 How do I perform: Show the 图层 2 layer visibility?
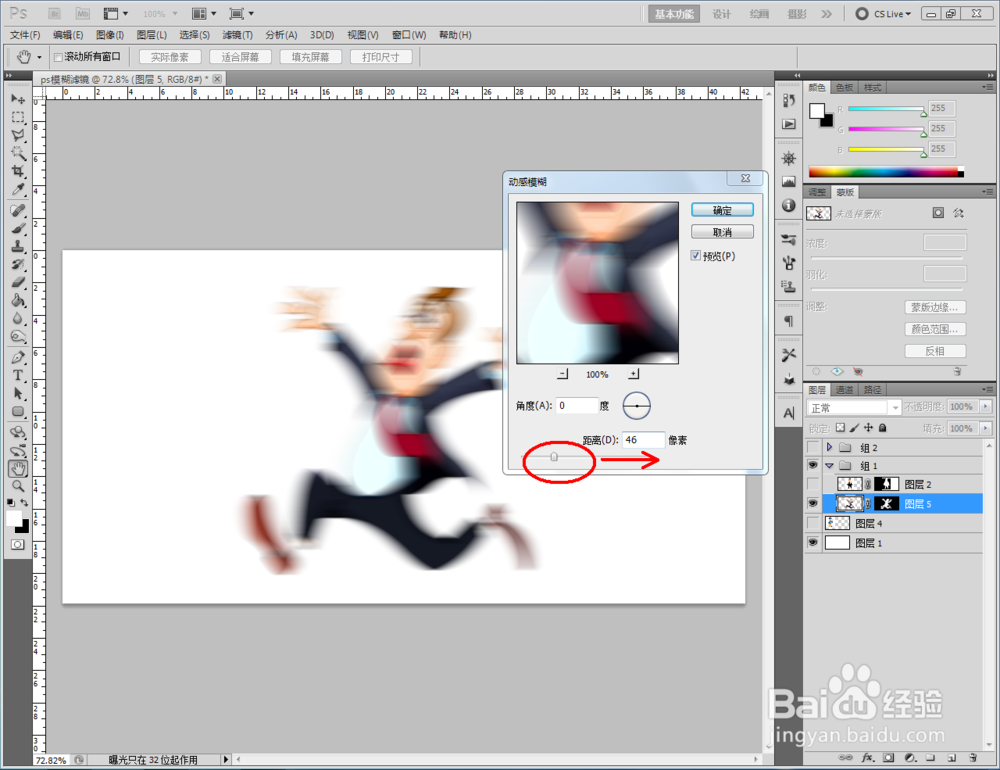tap(813, 484)
